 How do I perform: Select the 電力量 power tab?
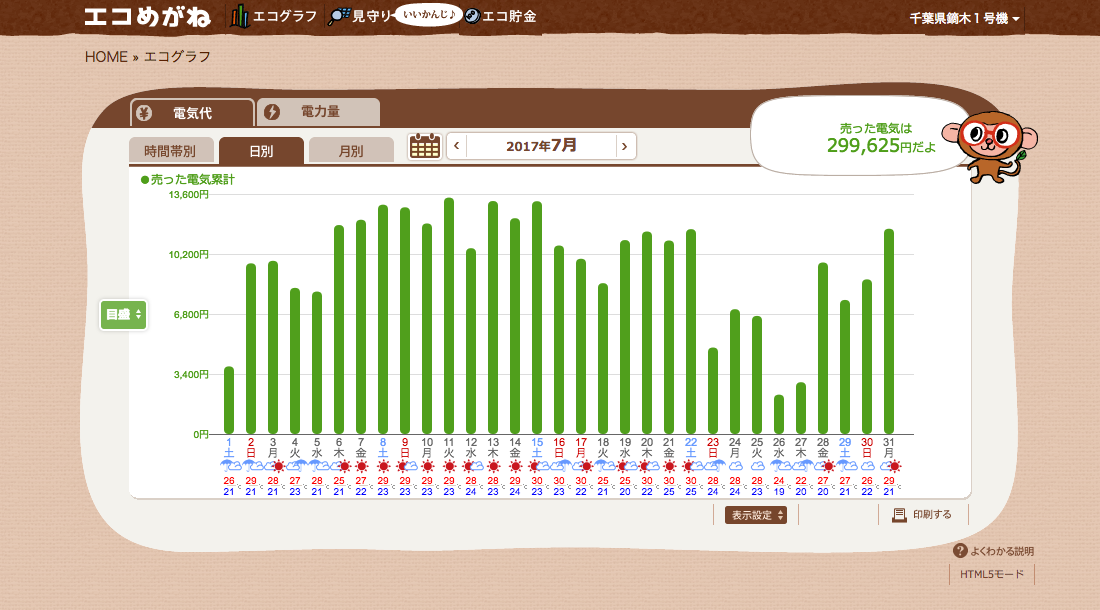tap(319, 111)
